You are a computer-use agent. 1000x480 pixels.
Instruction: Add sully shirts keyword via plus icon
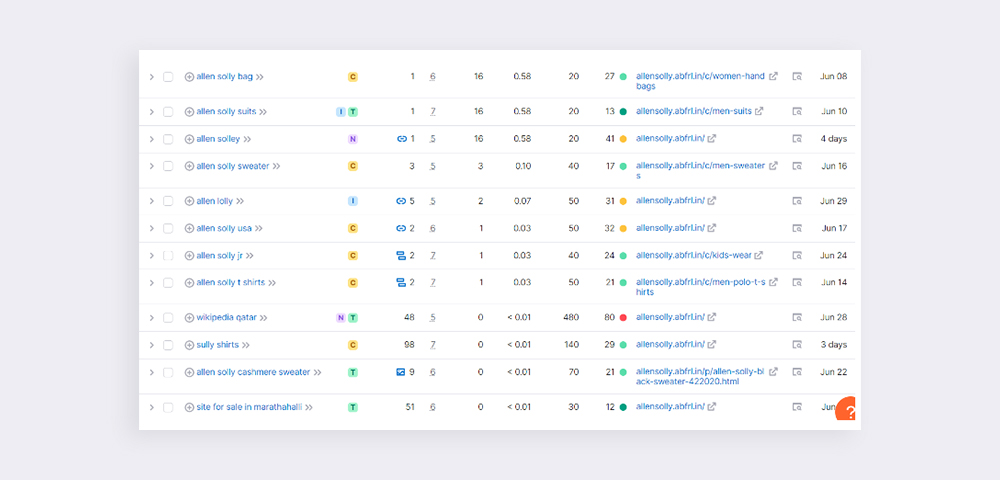tap(189, 345)
